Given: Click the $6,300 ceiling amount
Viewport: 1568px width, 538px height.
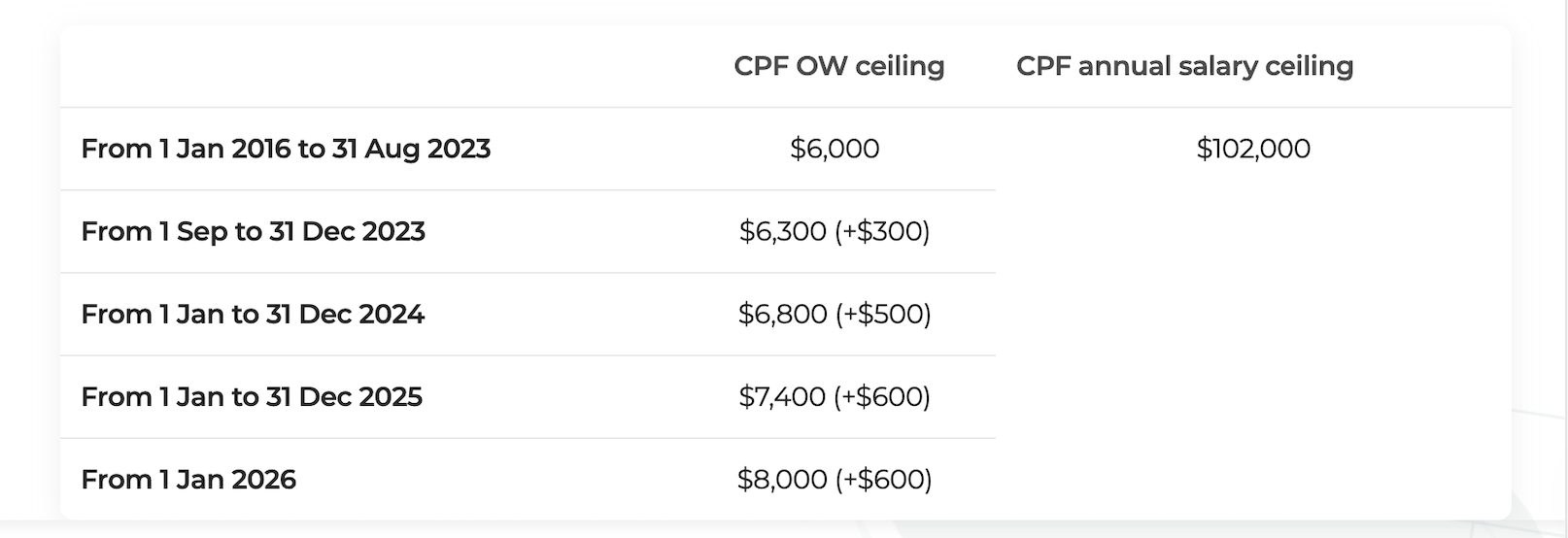Looking at the screenshot, I should tap(782, 231).
